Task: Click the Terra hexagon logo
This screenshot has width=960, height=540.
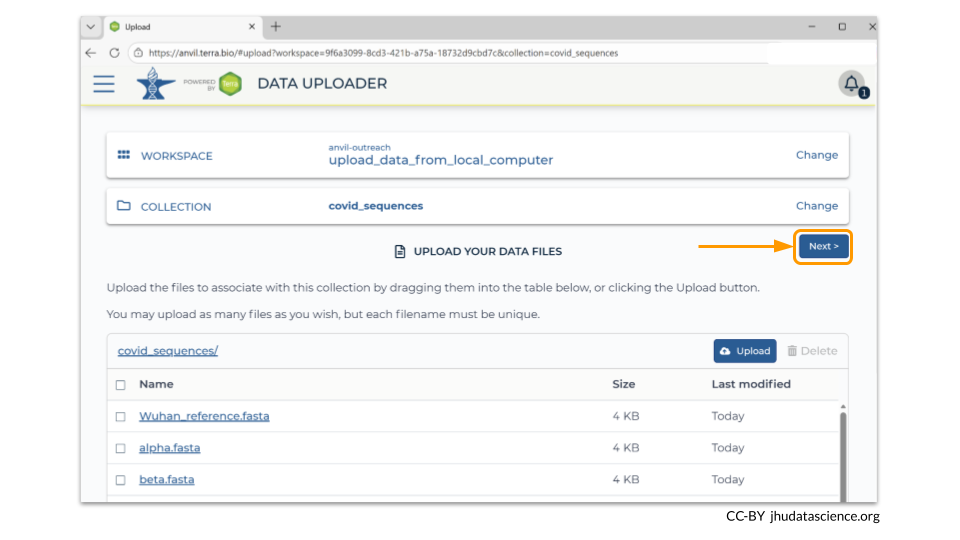Action: (x=230, y=84)
